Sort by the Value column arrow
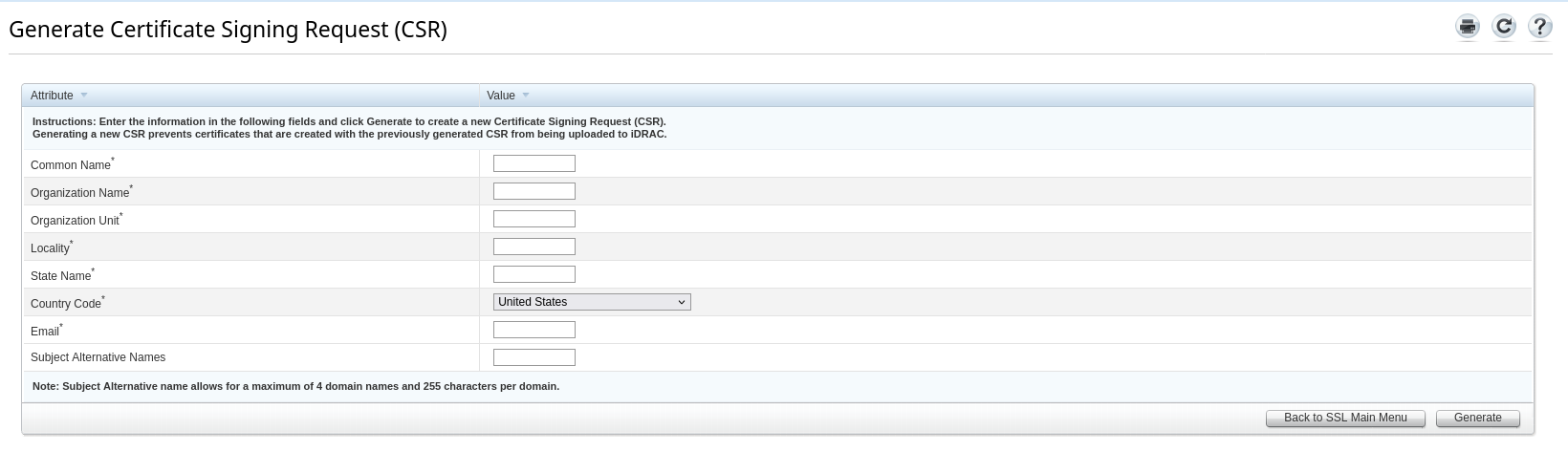This screenshot has height=473, width=1568. (x=526, y=96)
